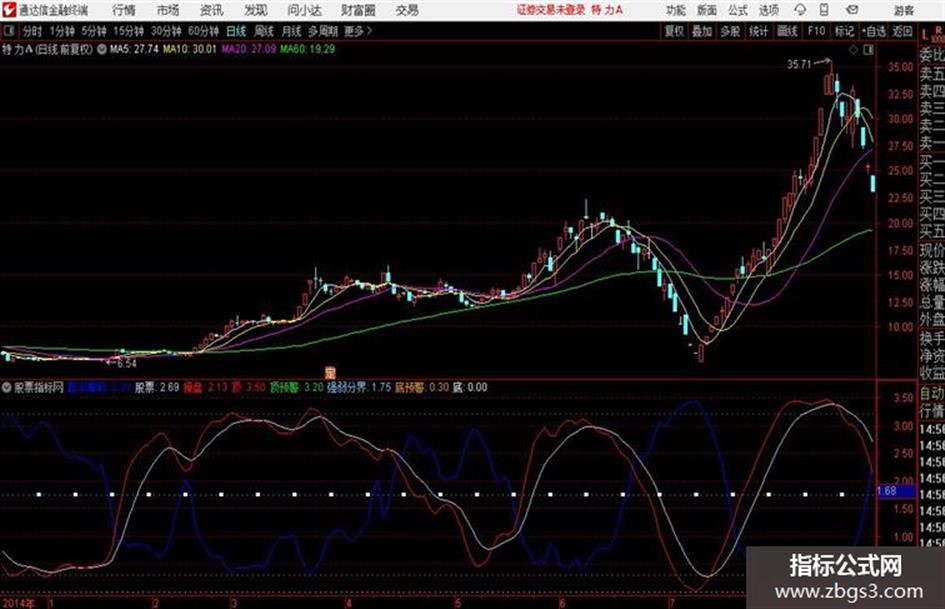Click the MA10: 30.01 indicator label

[189, 49]
